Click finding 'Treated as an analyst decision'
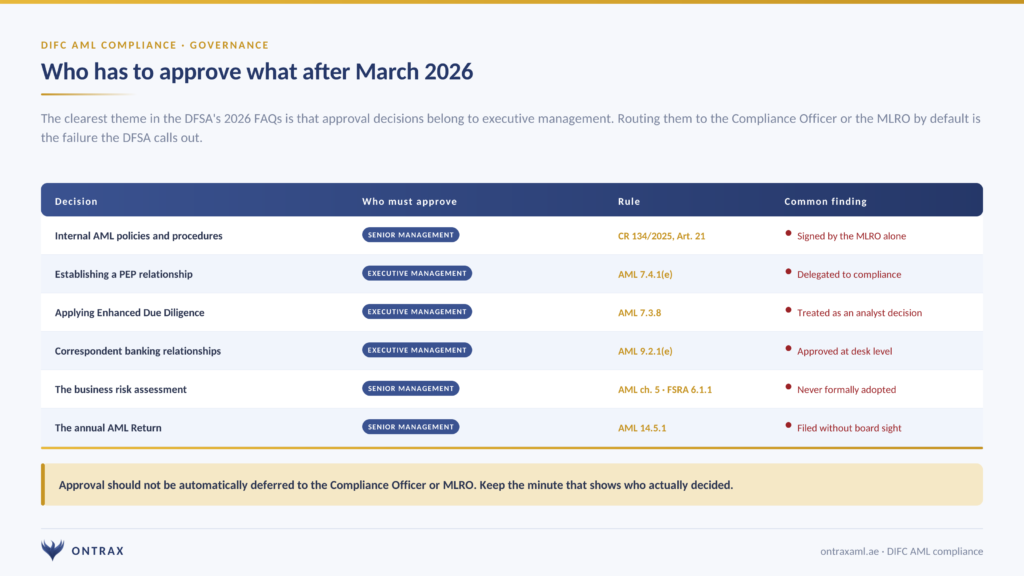 click(859, 313)
